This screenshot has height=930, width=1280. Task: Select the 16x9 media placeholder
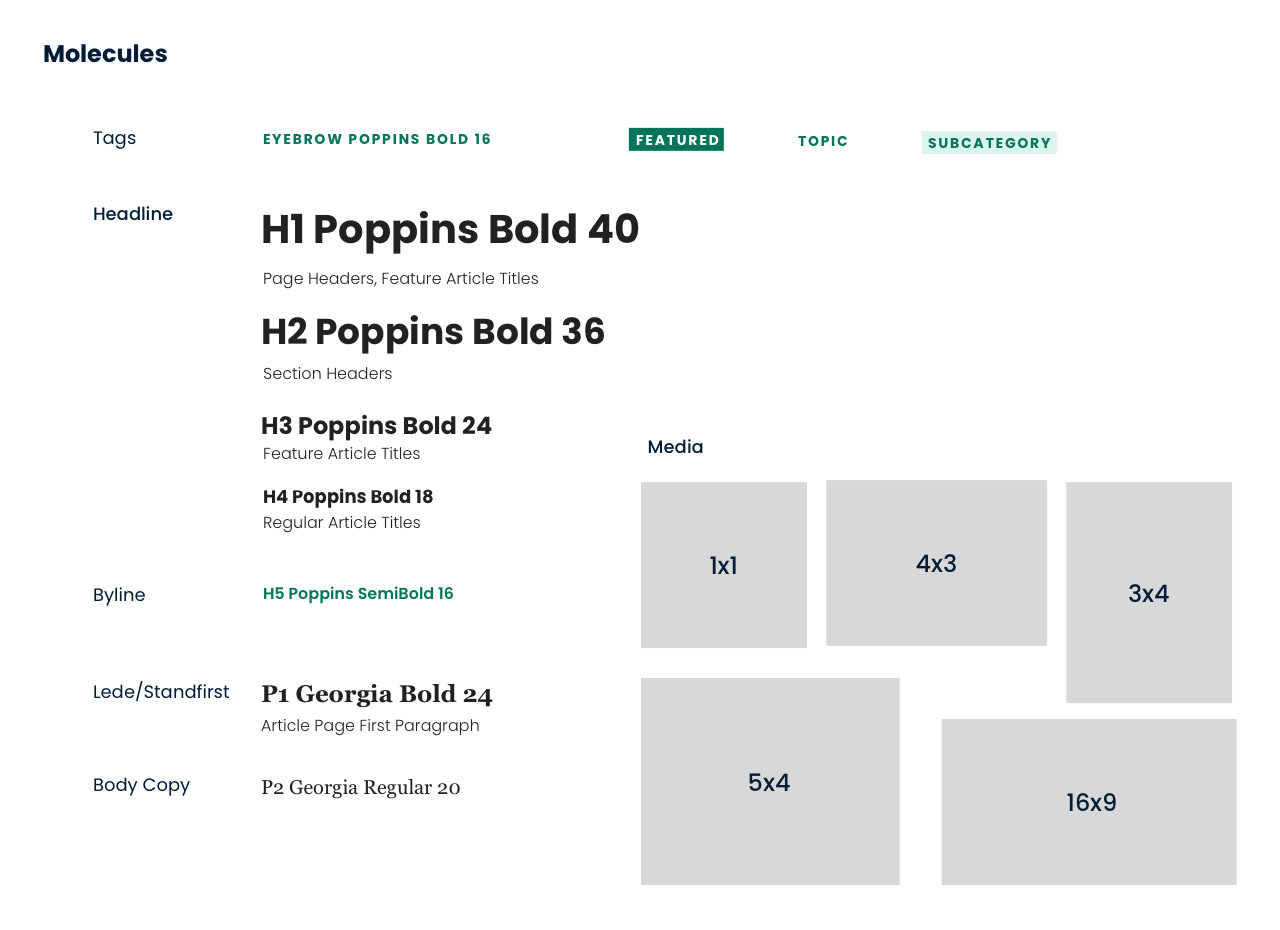1089,802
